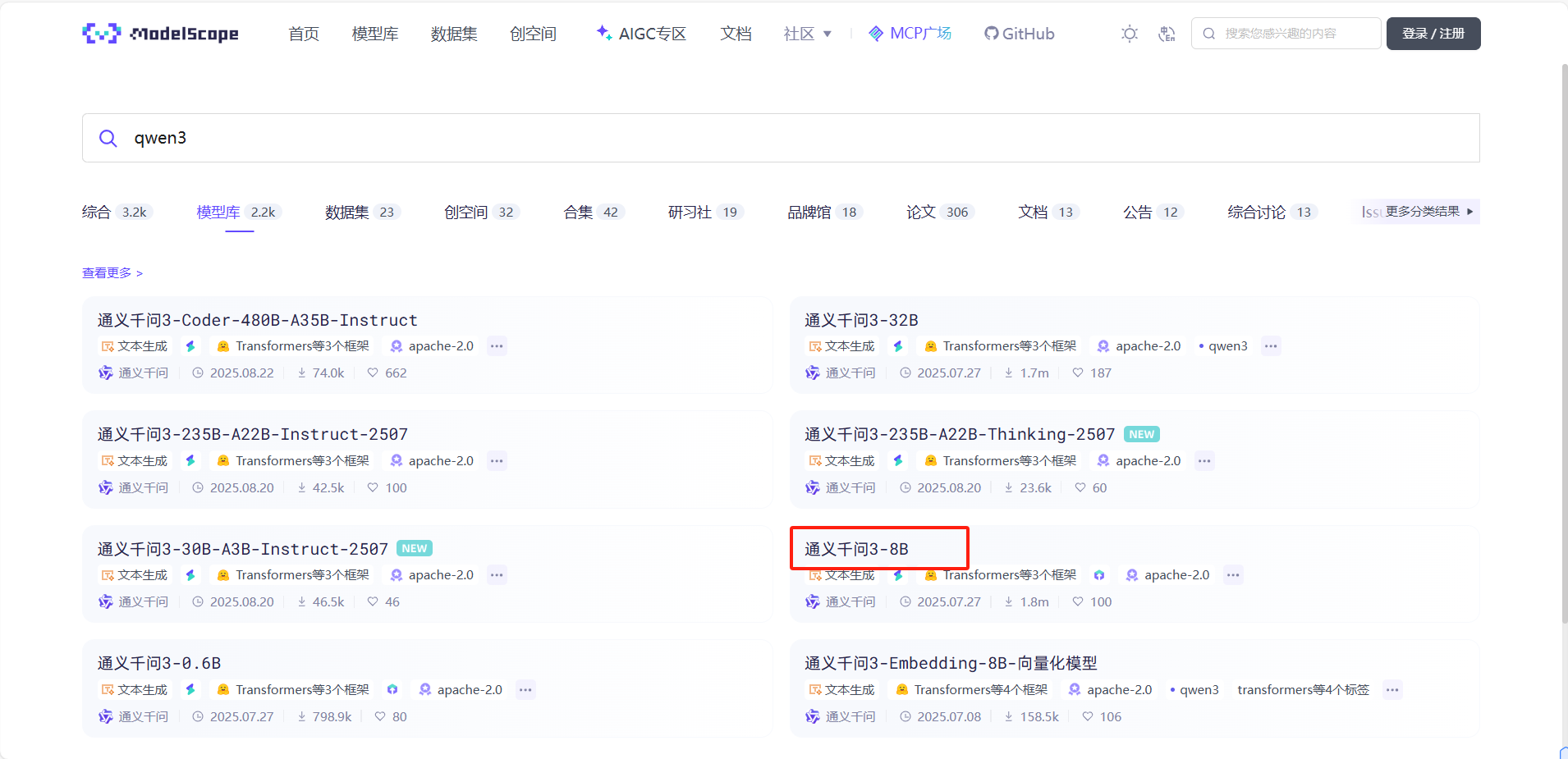This screenshot has height=759, width=1568.
Task: Click the task type icon labeled 文本生成 on Coder card
Action: tap(108, 345)
